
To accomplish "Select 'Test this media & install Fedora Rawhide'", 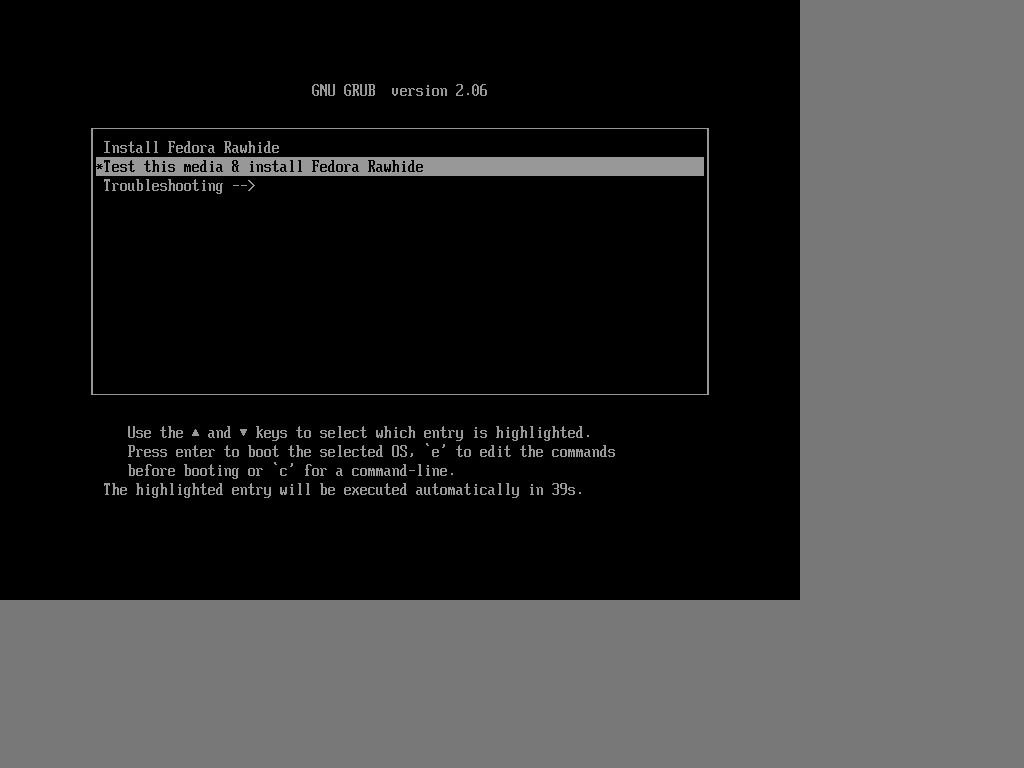I will 400,167.
